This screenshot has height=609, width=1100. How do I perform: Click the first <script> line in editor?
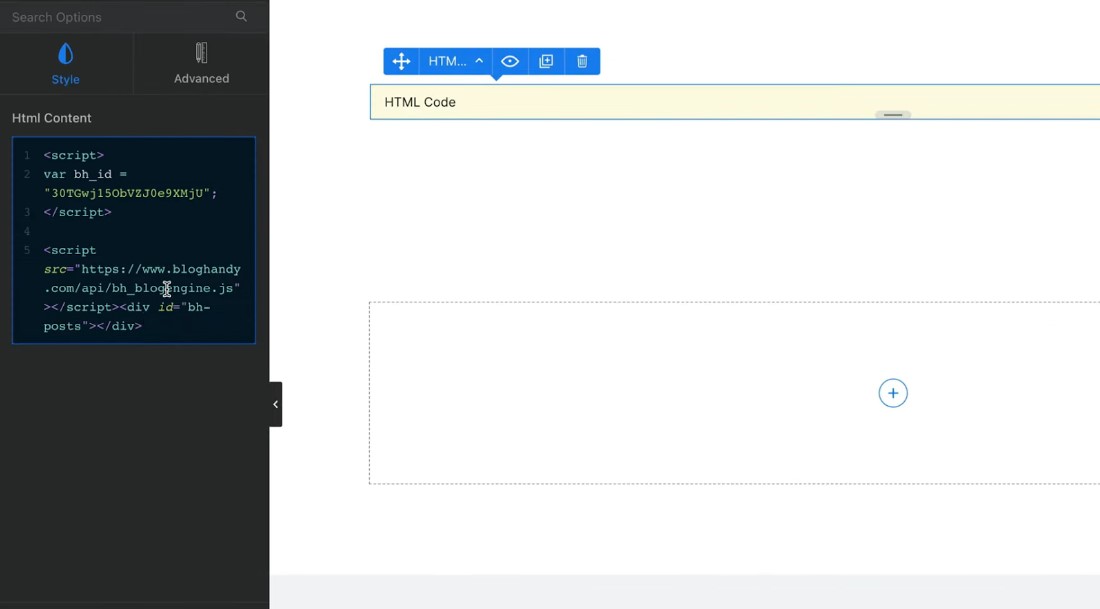74,155
